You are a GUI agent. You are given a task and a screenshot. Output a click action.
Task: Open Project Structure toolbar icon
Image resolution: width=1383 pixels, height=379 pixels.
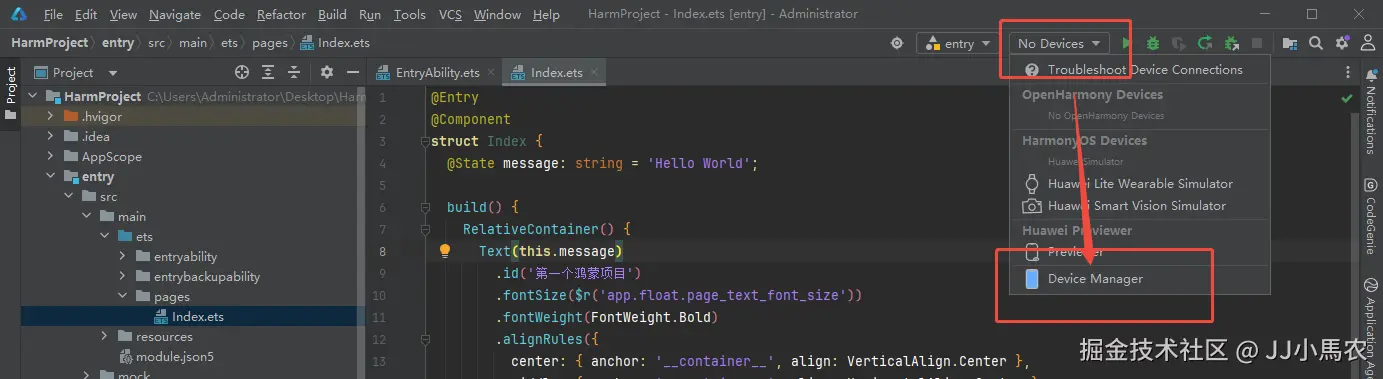[x=1290, y=43]
